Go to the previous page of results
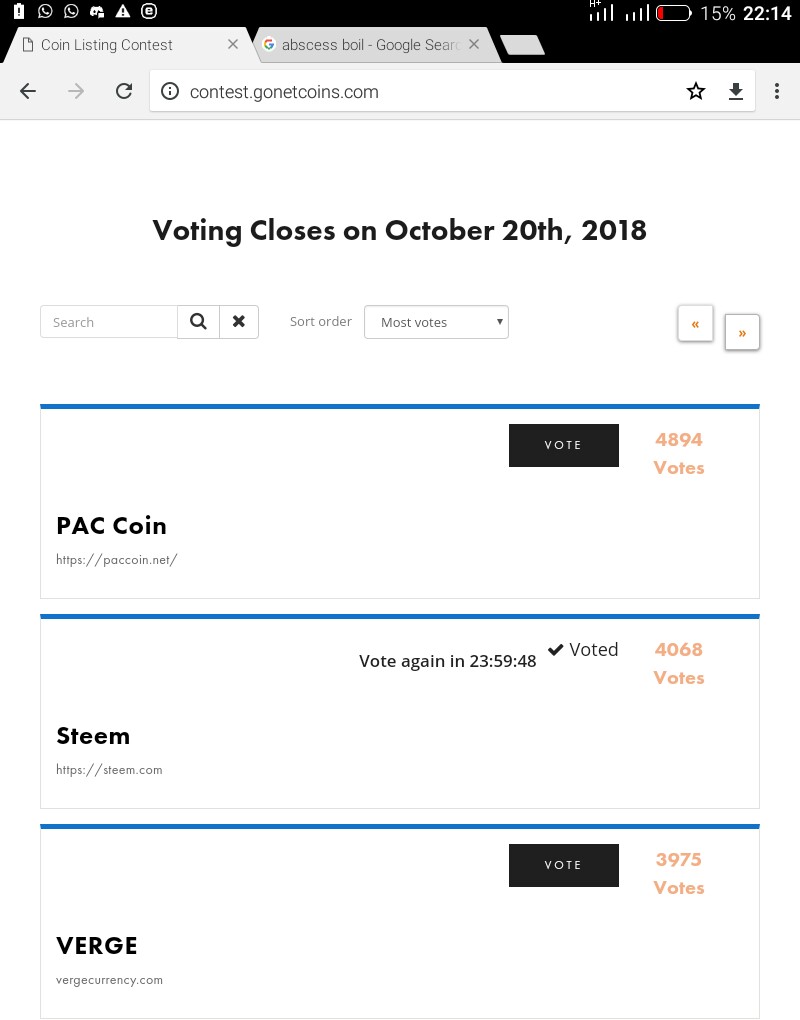 point(695,324)
